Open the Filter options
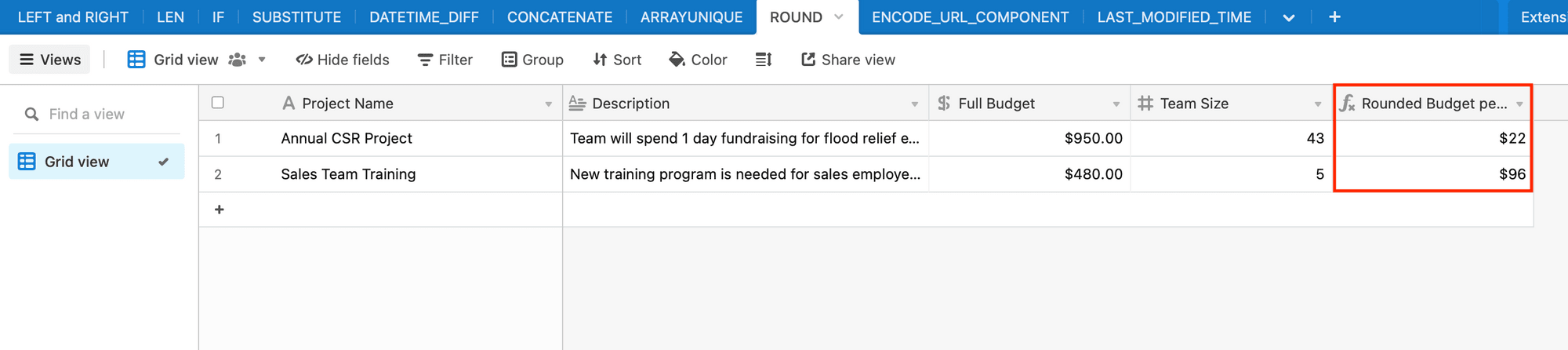 425,60
